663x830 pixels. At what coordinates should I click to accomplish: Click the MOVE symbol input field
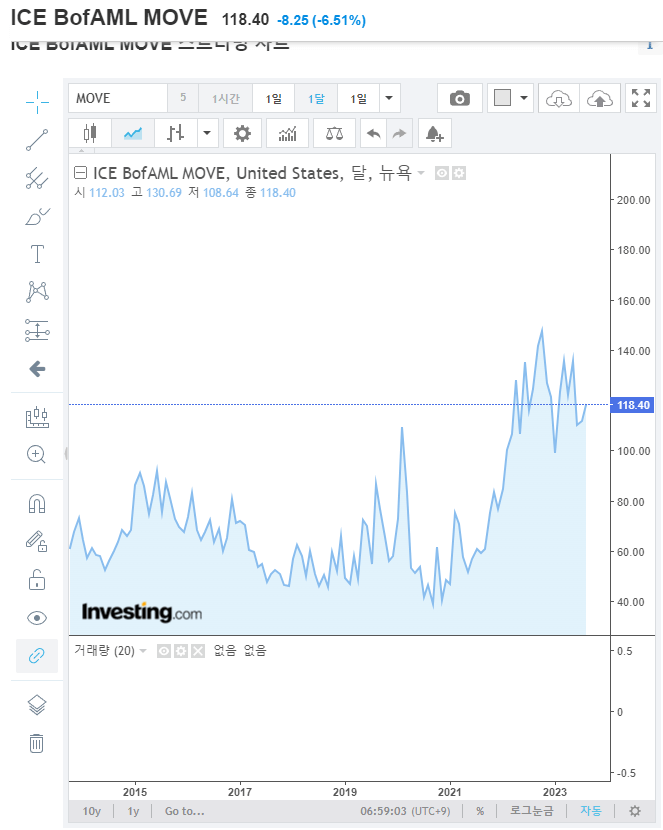pyautogui.click(x=118, y=98)
